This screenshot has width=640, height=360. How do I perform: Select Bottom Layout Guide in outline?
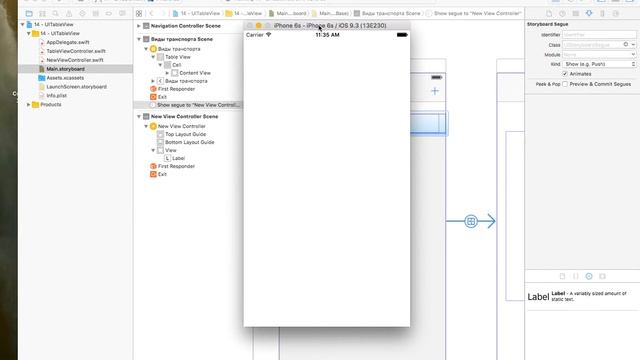[x=189, y=142]
